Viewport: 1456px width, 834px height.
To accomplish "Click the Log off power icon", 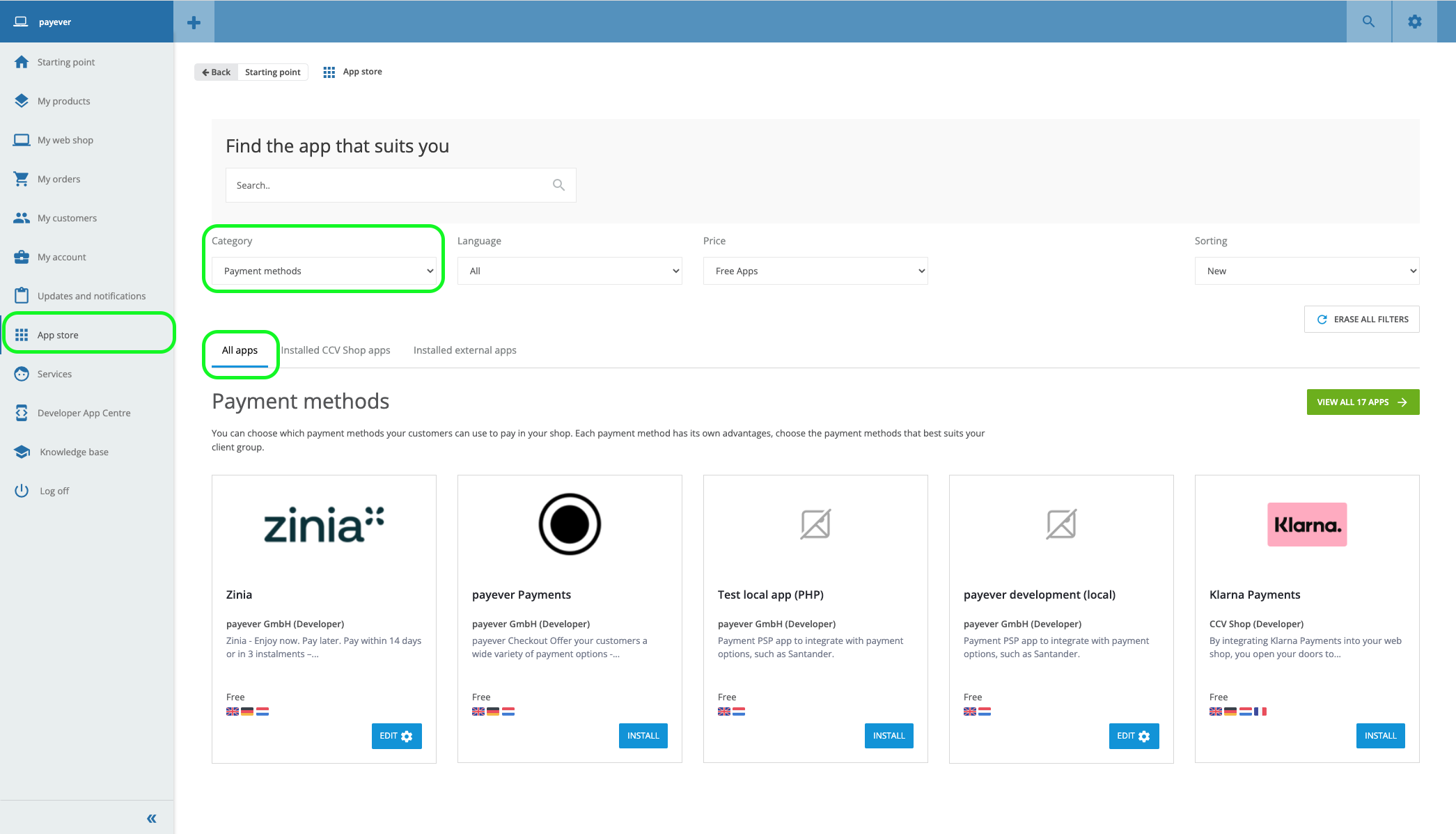I will 22,491.
